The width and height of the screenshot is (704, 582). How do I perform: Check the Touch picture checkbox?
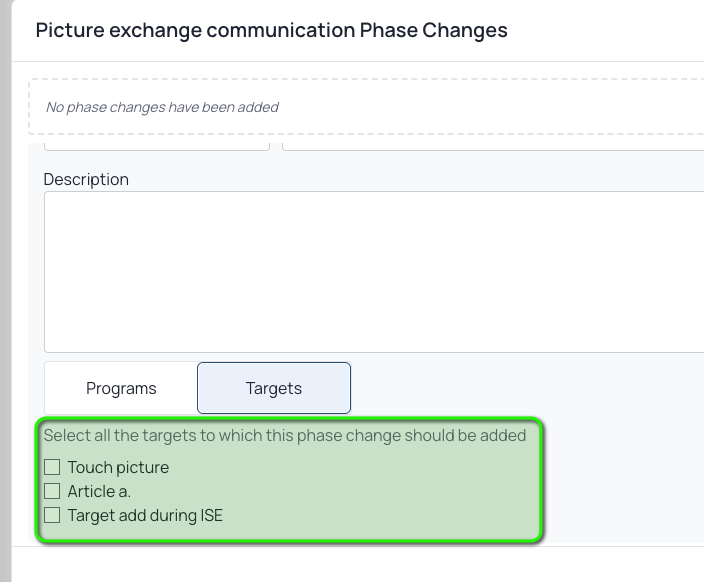[52, 467]
